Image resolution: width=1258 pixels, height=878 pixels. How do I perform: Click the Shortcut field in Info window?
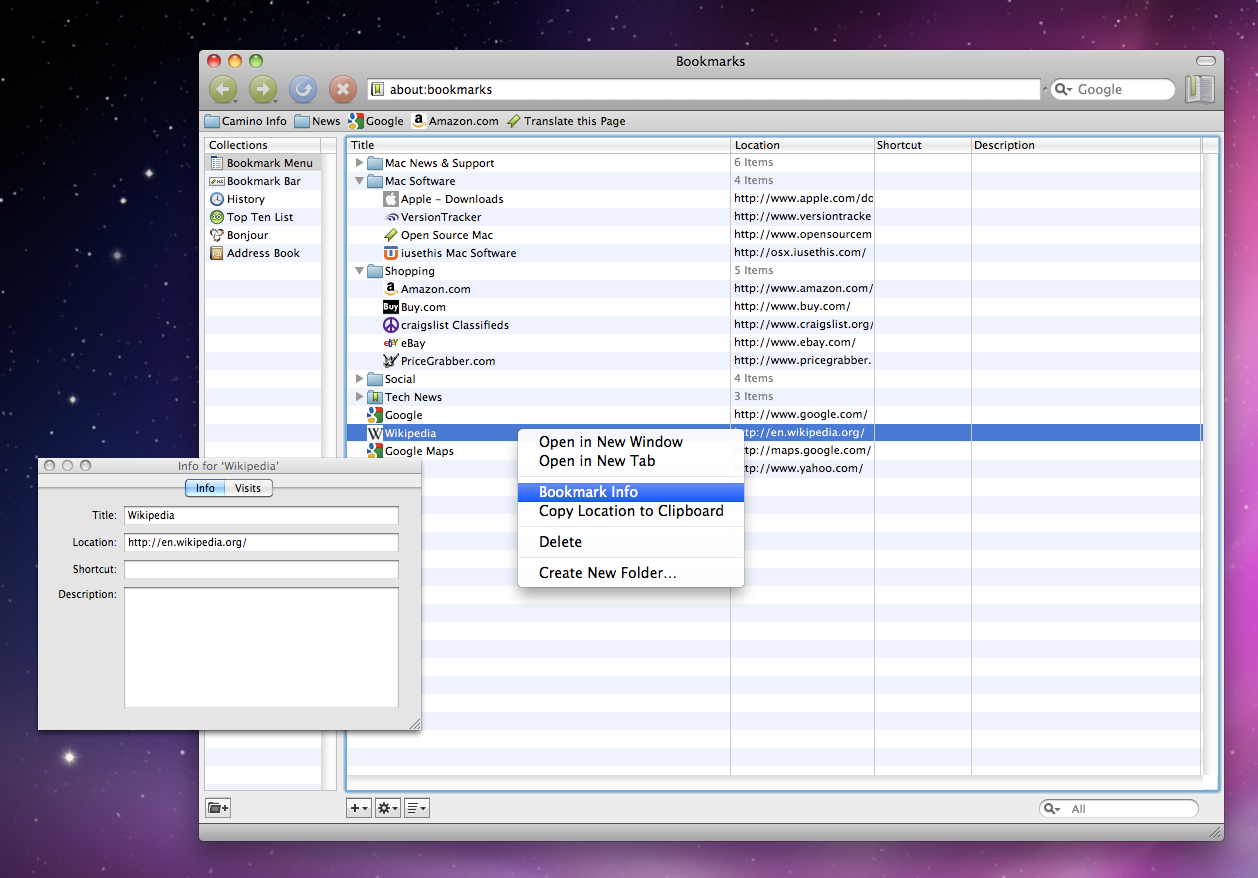261,569
